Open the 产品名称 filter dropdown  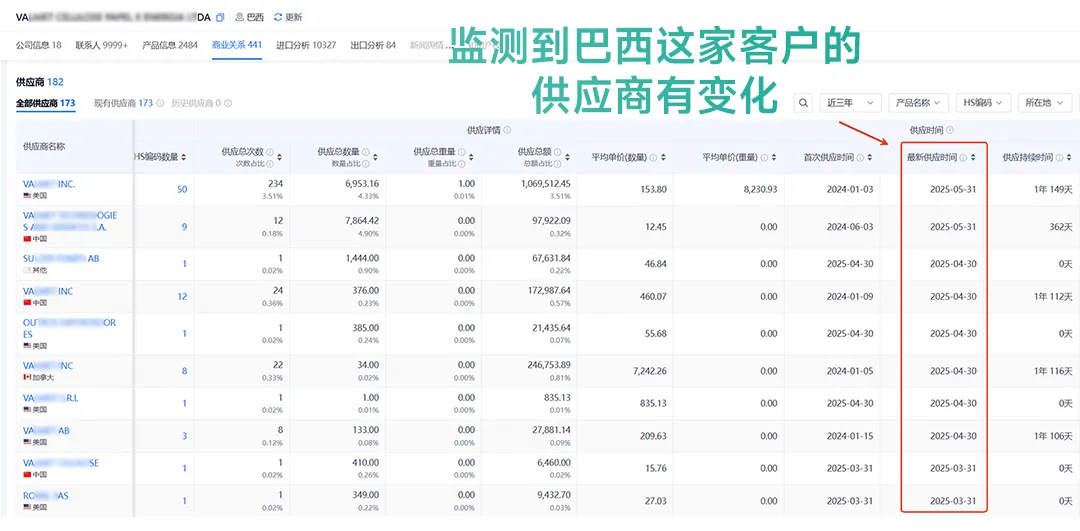pos(919,103)
